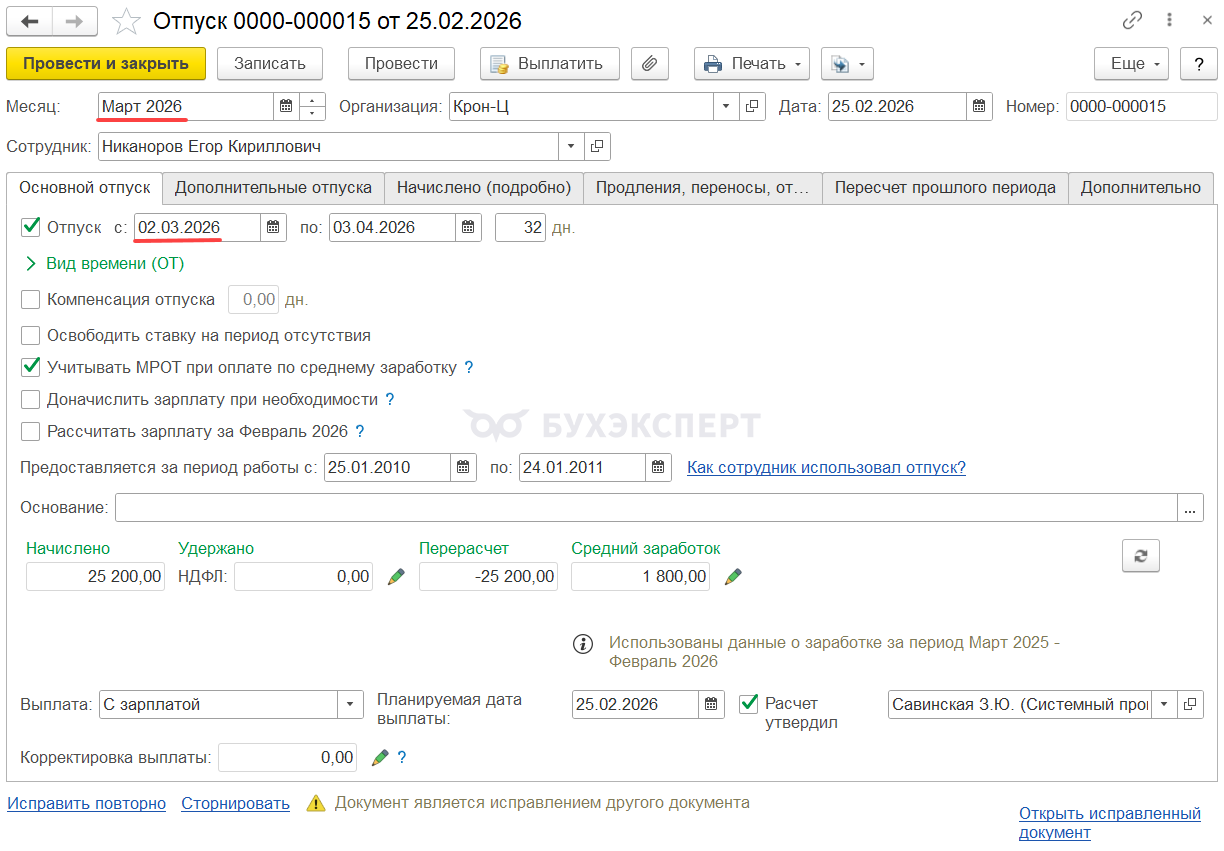Click Провести button
This screenshot has height=851, width=1224.
tap(401, 63)
